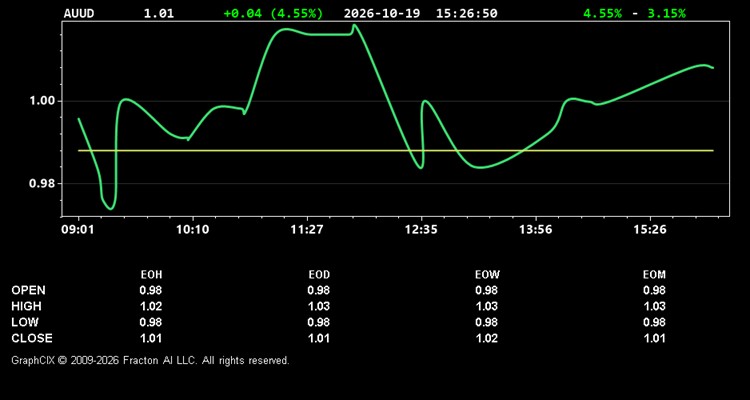Select the 09:01 time axis label
The image size is (750, 400).
tap(77, 230)
